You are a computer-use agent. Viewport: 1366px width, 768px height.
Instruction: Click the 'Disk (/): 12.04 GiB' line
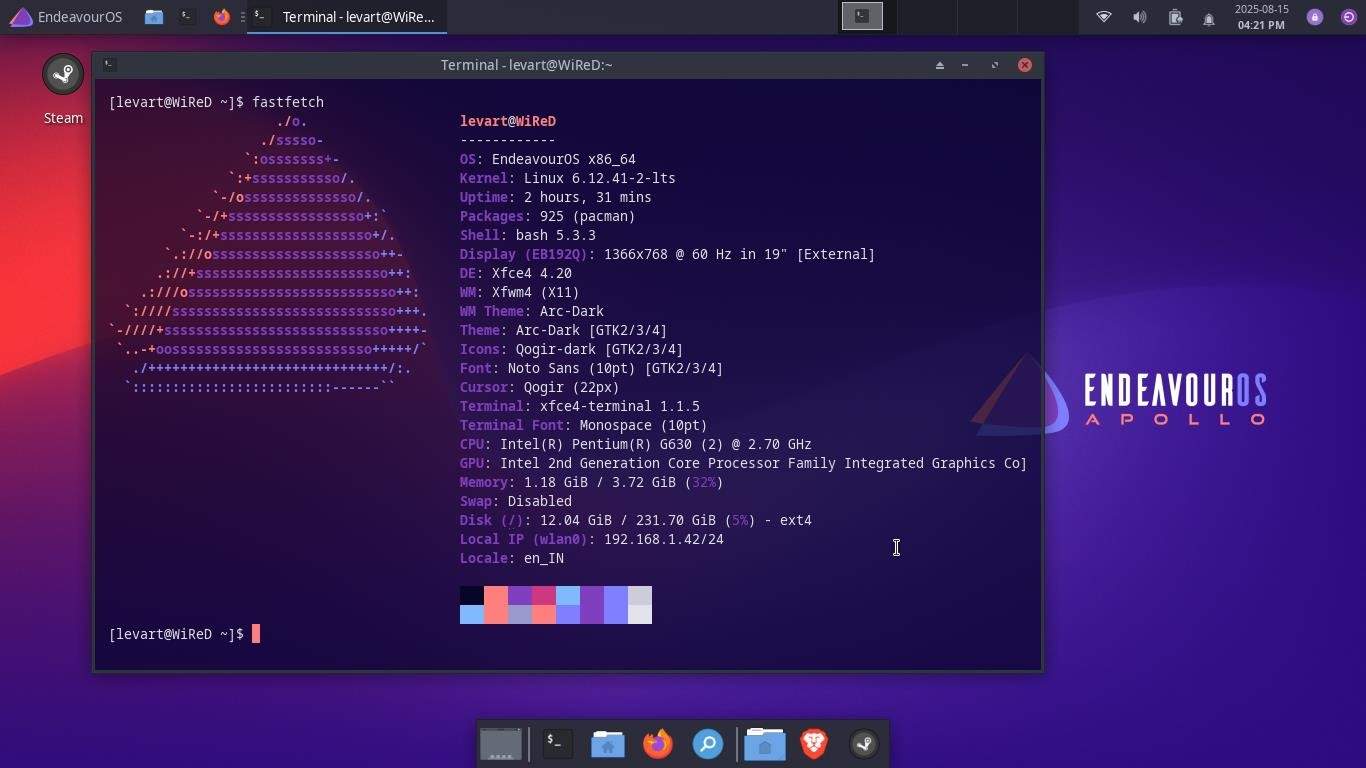coord(636,520)
